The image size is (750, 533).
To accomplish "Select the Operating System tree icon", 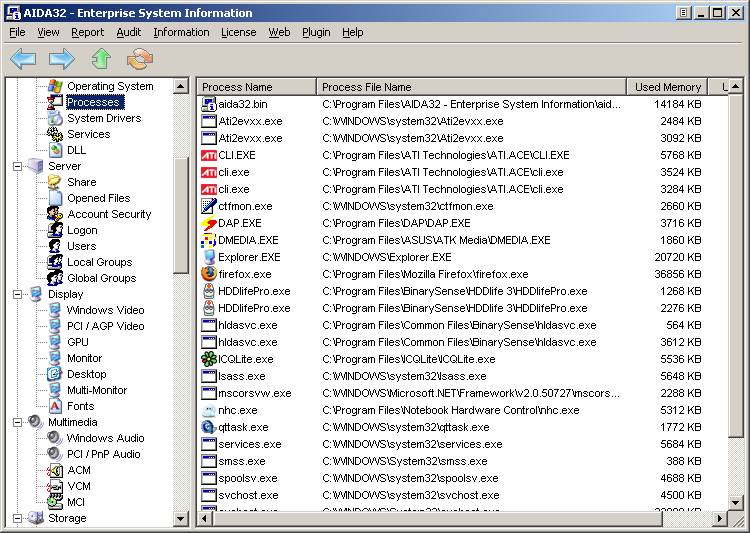I will point(55,86).
